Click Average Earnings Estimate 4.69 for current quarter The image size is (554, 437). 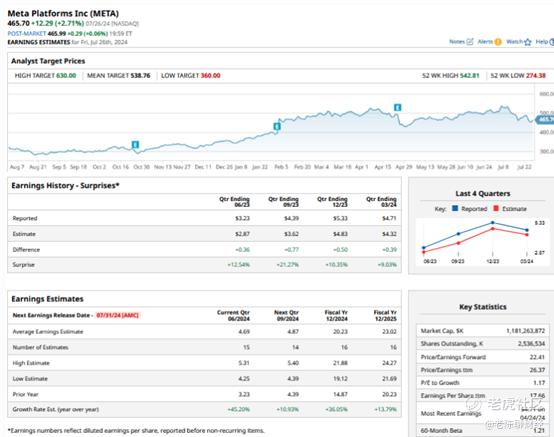click(x=244, y=332)
